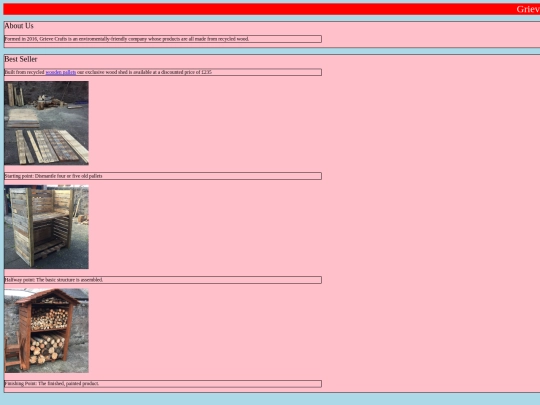Click the half-built shed structure photo
Viewport: 540px width, 405px height.
pyautogui.click(x=46, y=227)
